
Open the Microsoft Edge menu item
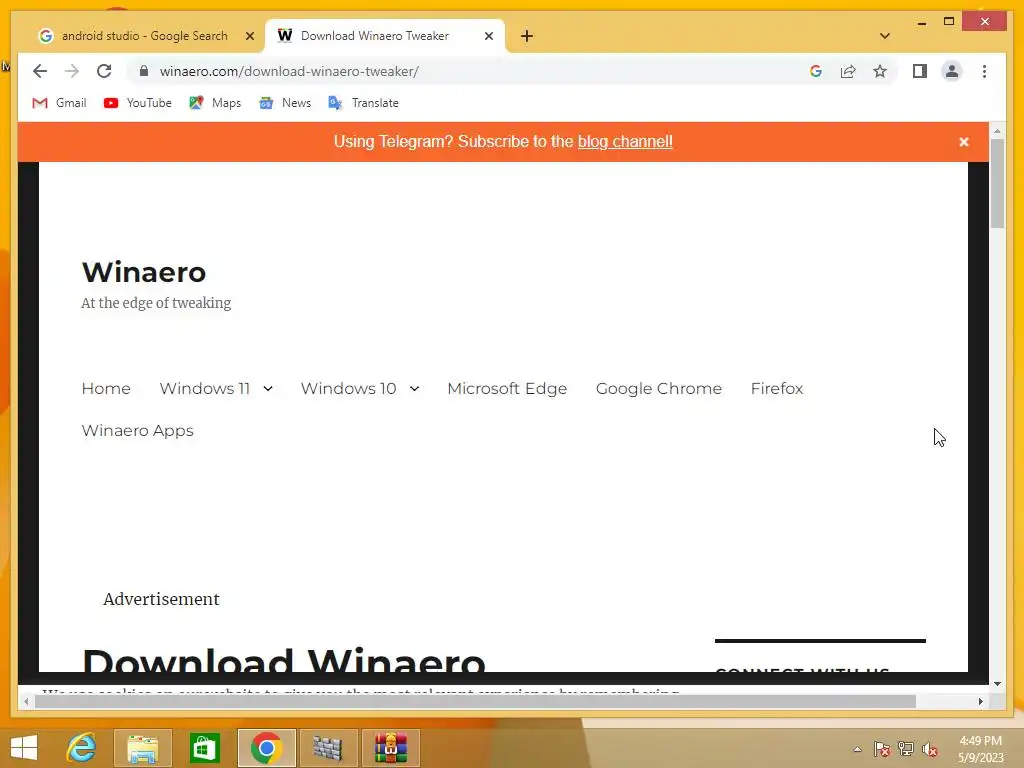(x=507, y=389)
